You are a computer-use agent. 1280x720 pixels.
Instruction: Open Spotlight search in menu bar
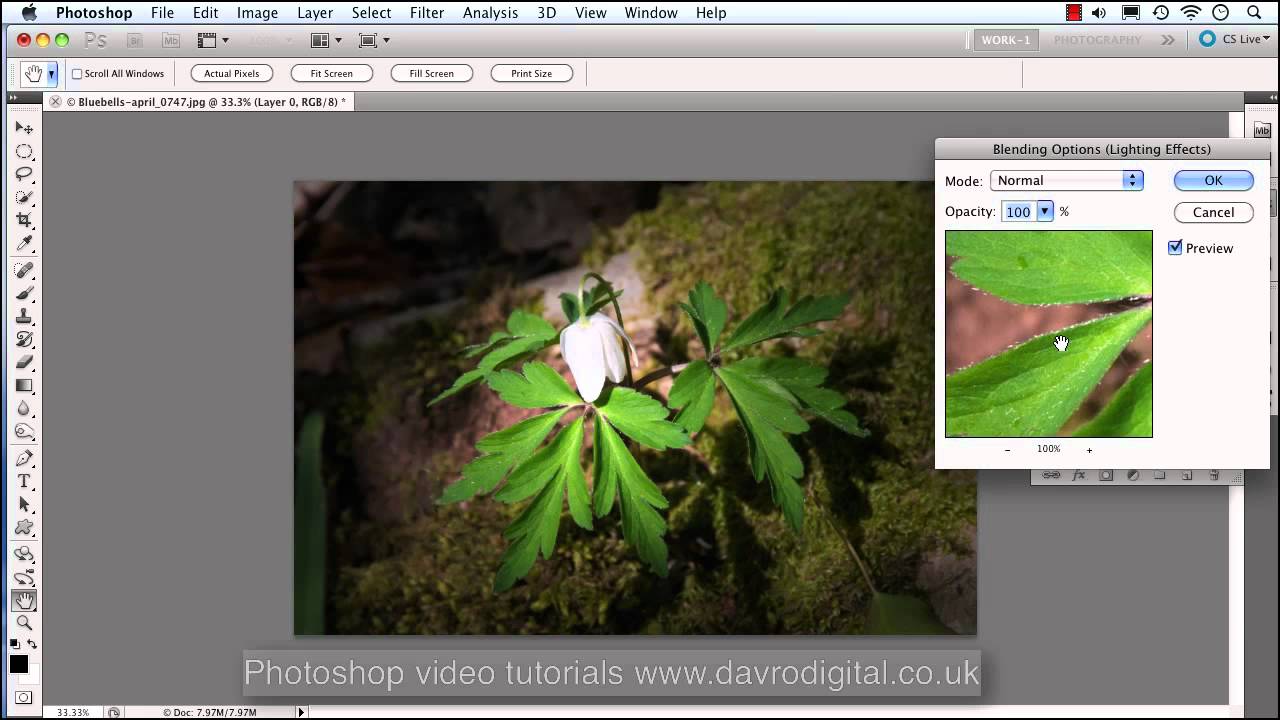(1254, 13)
